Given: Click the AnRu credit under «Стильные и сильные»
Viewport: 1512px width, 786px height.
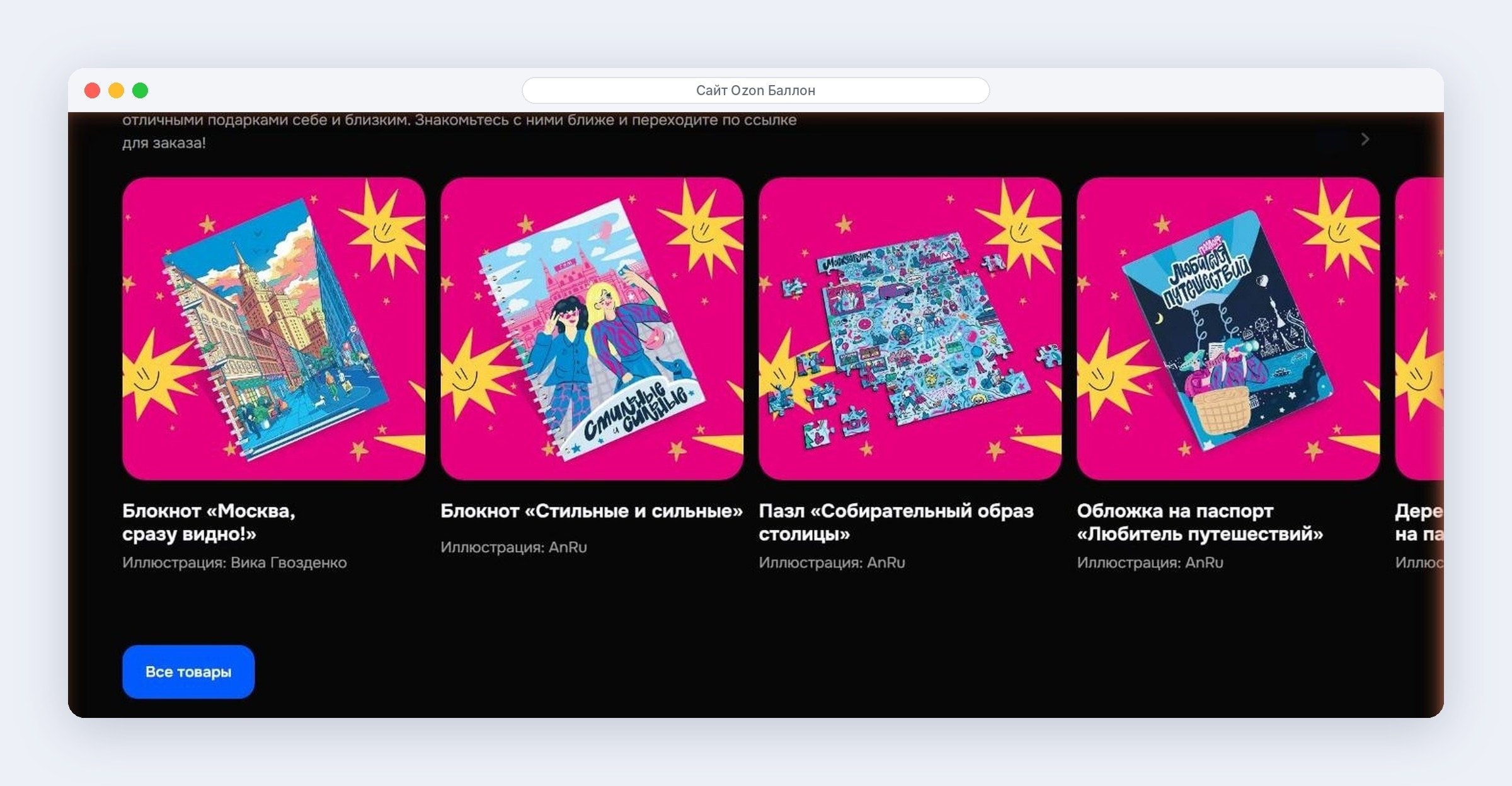Looking at the screenshot, I should point(513,547).
